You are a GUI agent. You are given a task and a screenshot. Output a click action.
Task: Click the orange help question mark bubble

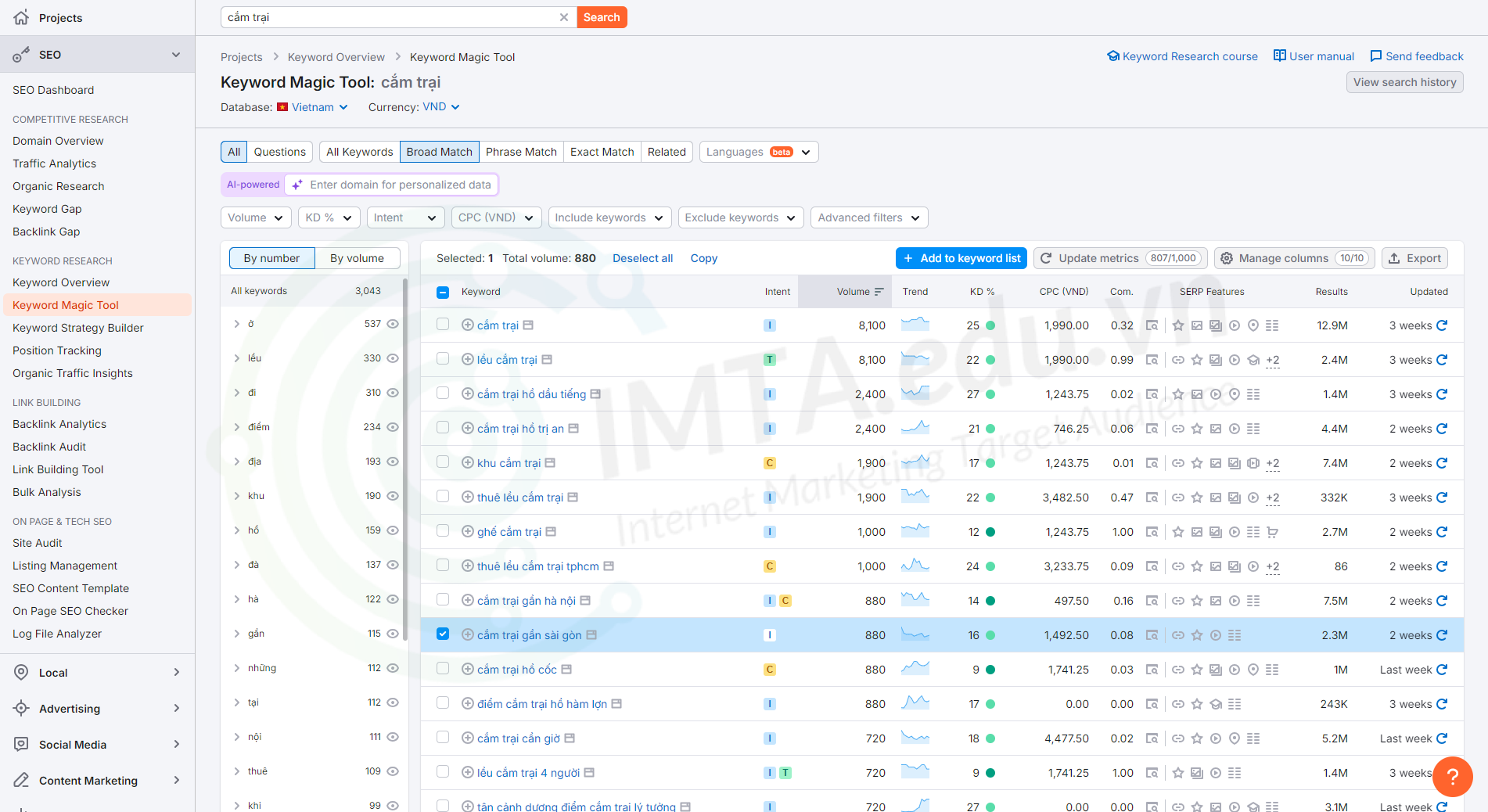1452,776
